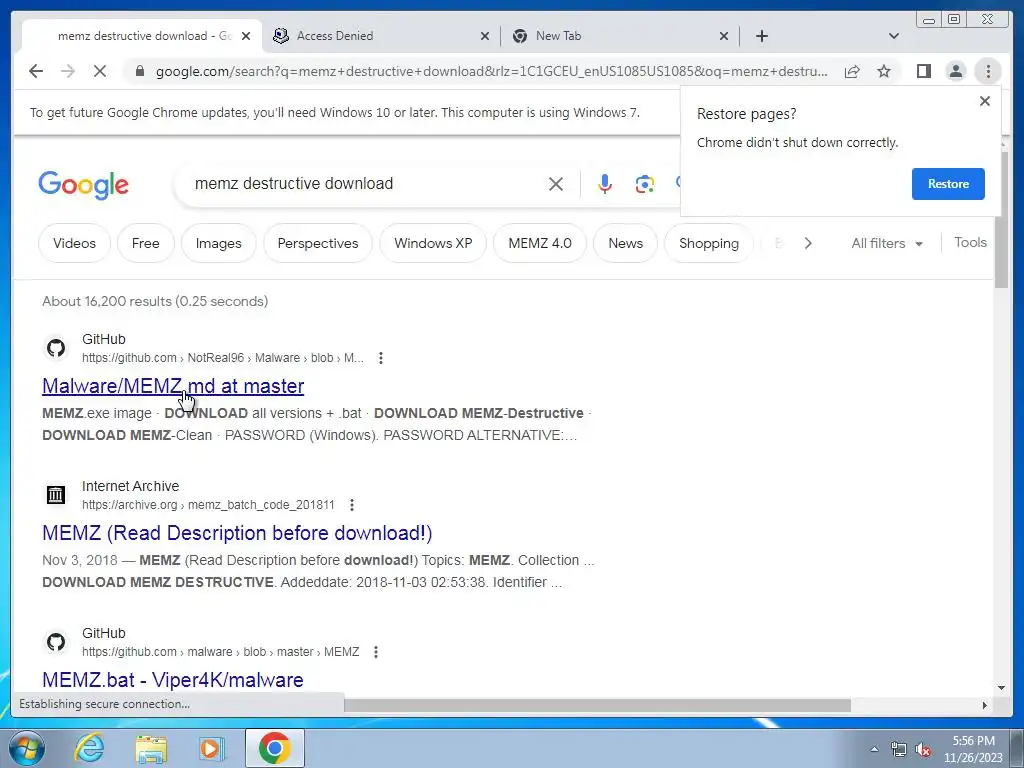Viewport: 1024px width, 768px height.
Task: Click the github.com NotReal96 breadcrumb URL
Action: tap(223, 358)
